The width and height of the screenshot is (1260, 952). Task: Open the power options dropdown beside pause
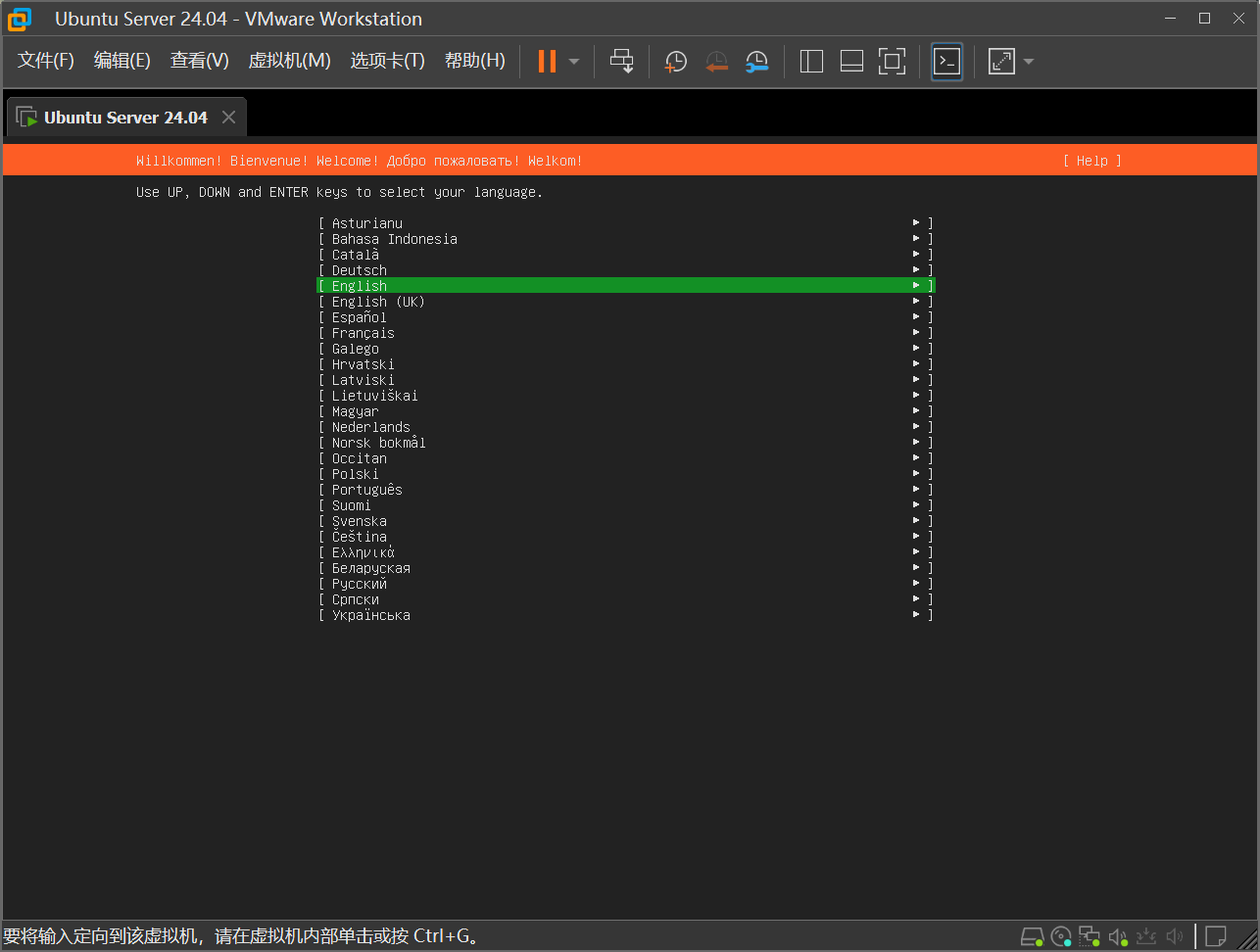[x=574, y=62]
